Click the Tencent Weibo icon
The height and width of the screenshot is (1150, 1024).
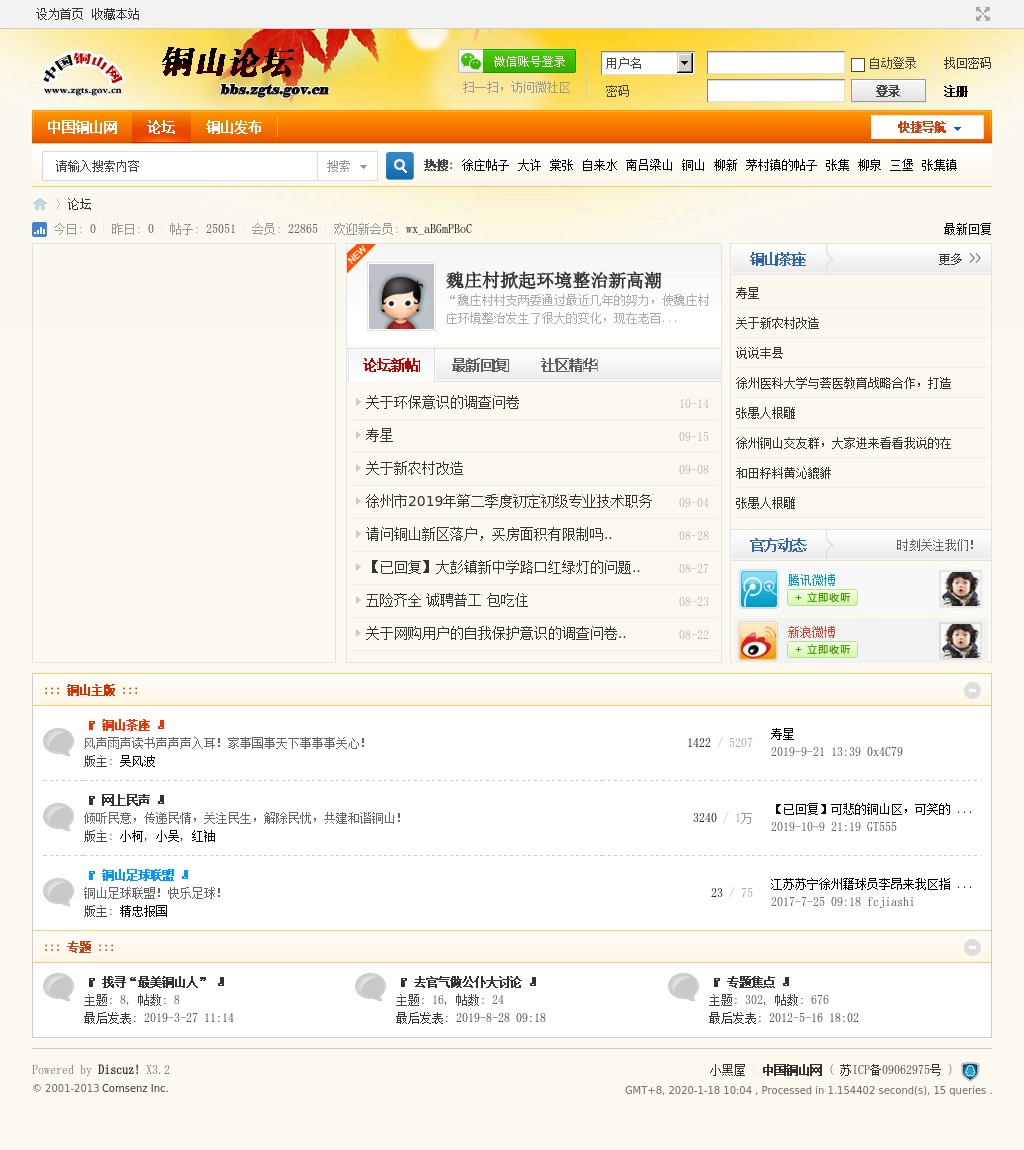point(758,589)
